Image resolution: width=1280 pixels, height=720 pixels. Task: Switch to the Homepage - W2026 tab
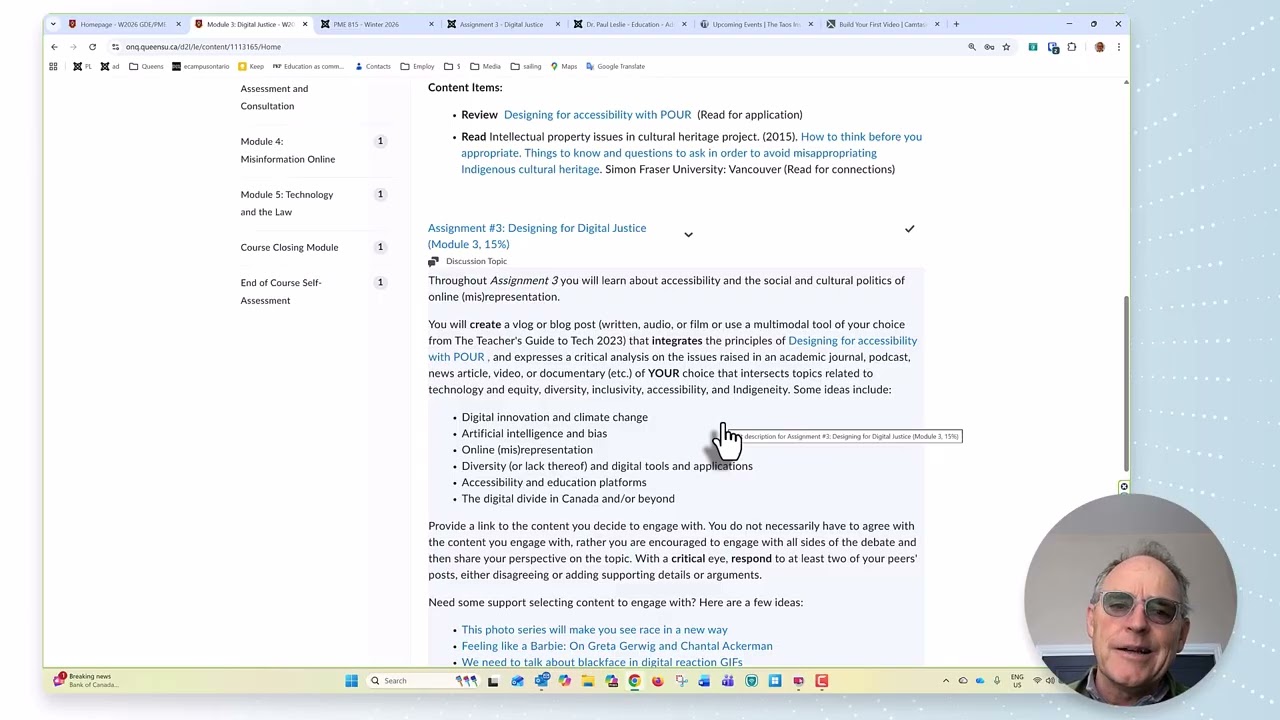[123, 24]
